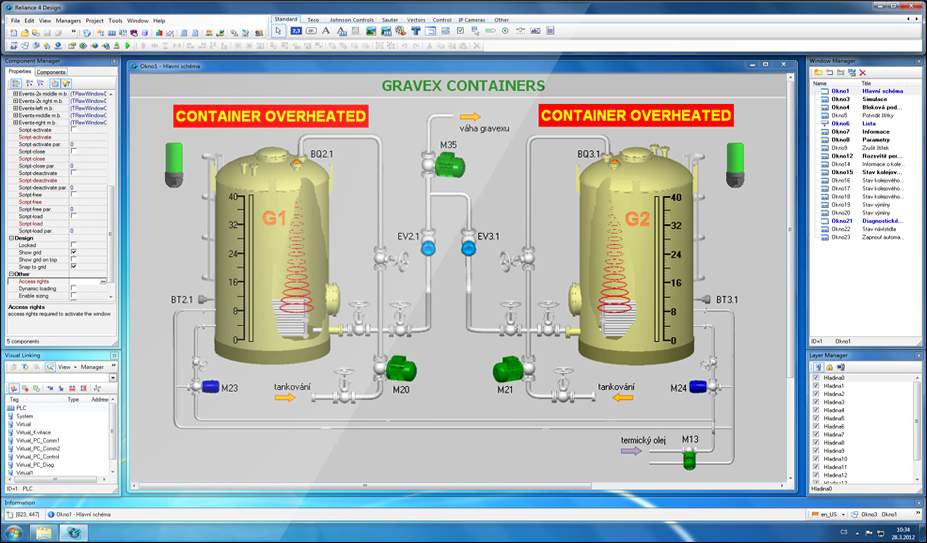Click the blue pump M23 icon
This screenshot has height=543, width=927.
pyautogui.click(x=210, y=387)
